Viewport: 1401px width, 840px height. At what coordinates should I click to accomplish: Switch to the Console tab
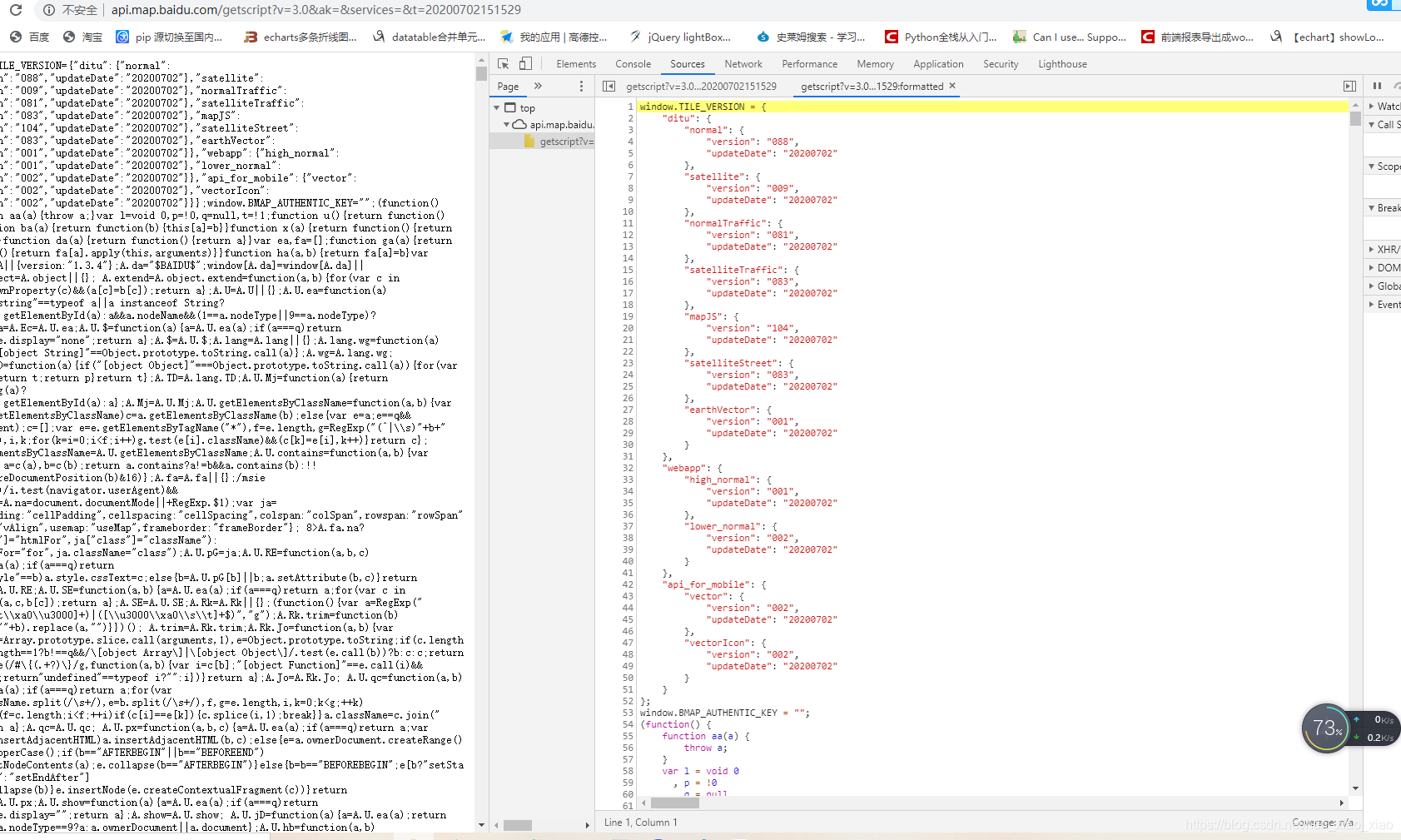[x=633, y=64]
